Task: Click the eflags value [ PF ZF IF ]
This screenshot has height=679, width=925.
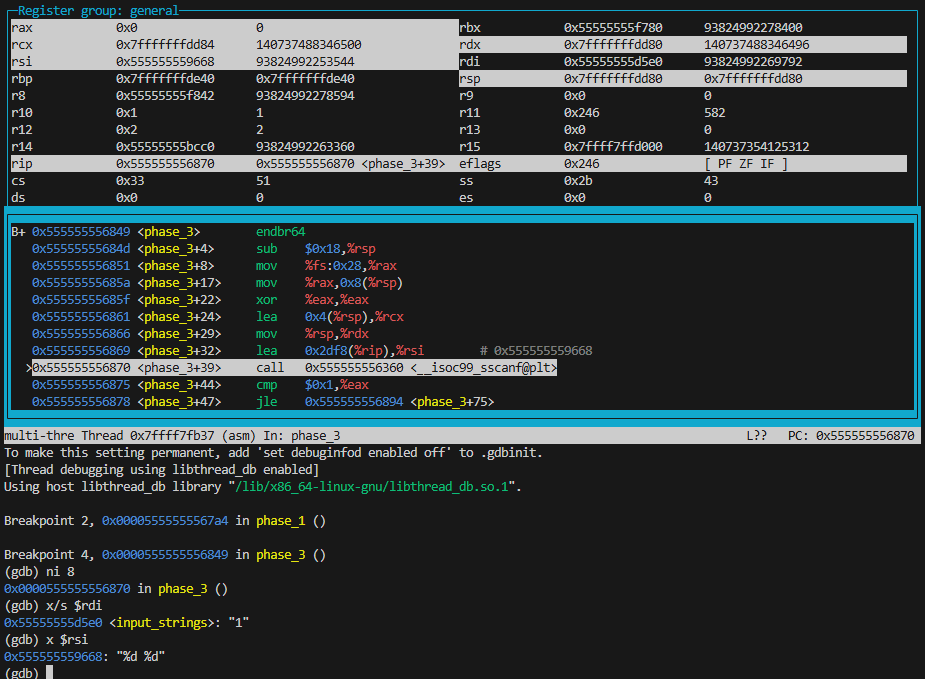Action: click(x=745, y=163)
